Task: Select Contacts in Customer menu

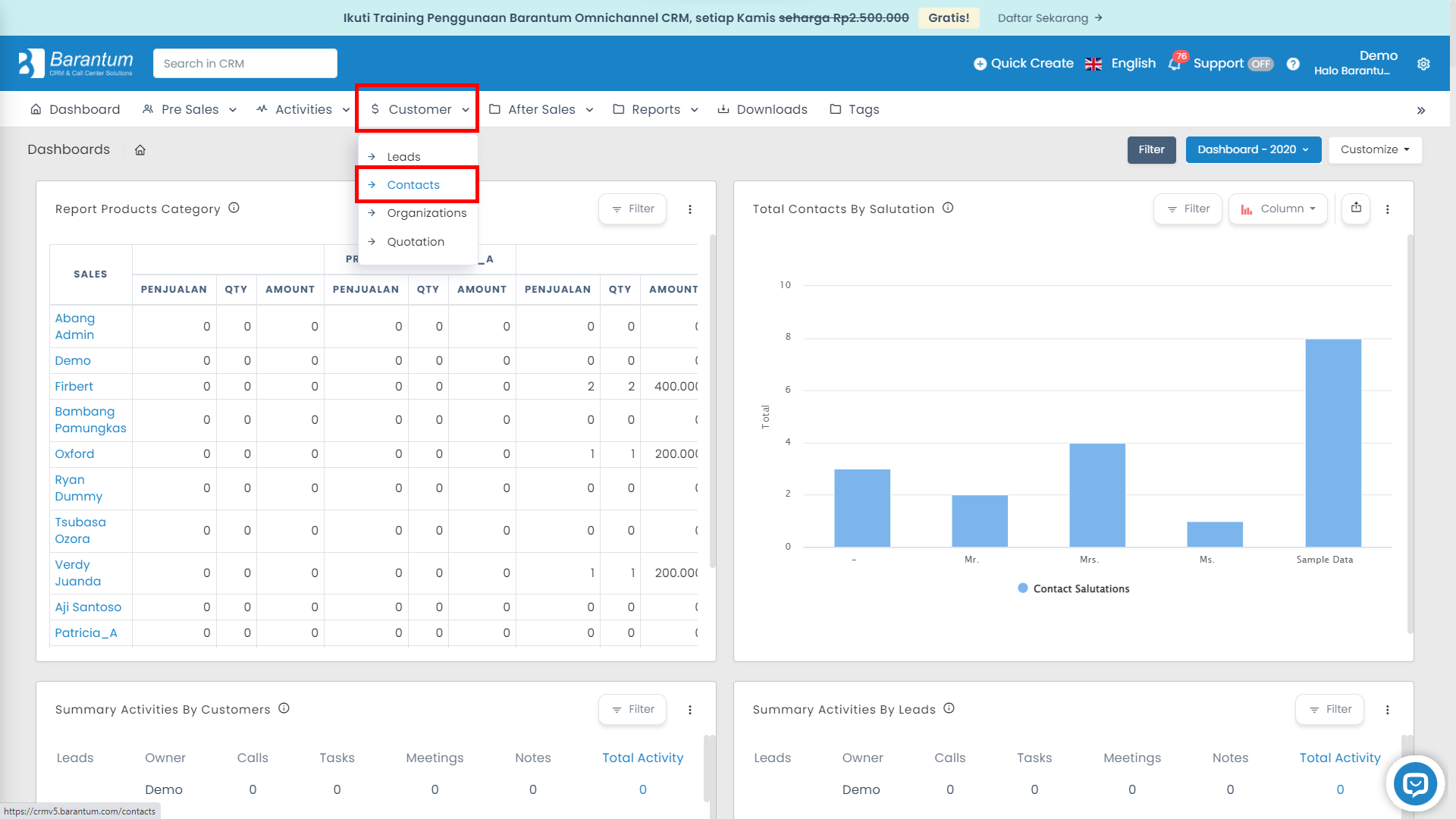Action: 413,185
